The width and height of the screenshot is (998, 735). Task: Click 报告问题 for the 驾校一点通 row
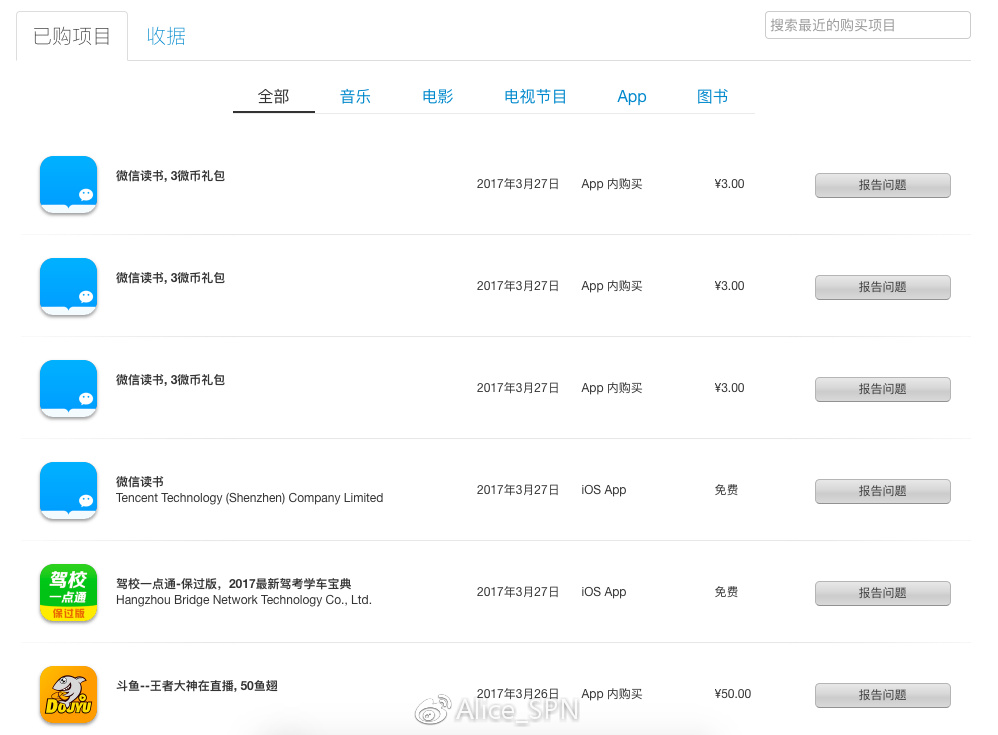882,593
